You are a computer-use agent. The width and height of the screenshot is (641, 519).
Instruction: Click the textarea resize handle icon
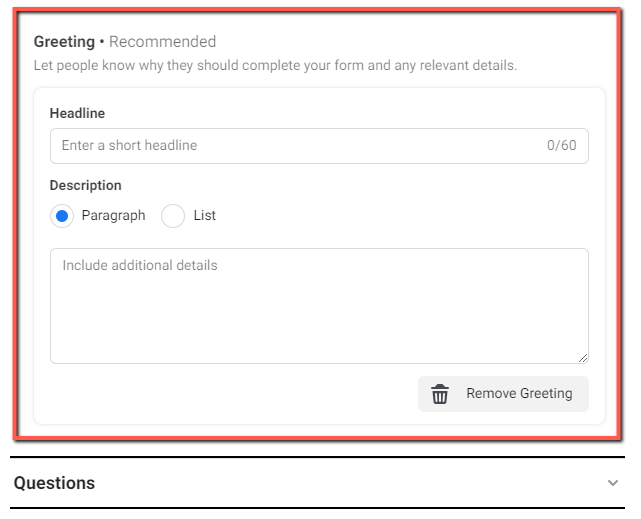coord(583,358)
